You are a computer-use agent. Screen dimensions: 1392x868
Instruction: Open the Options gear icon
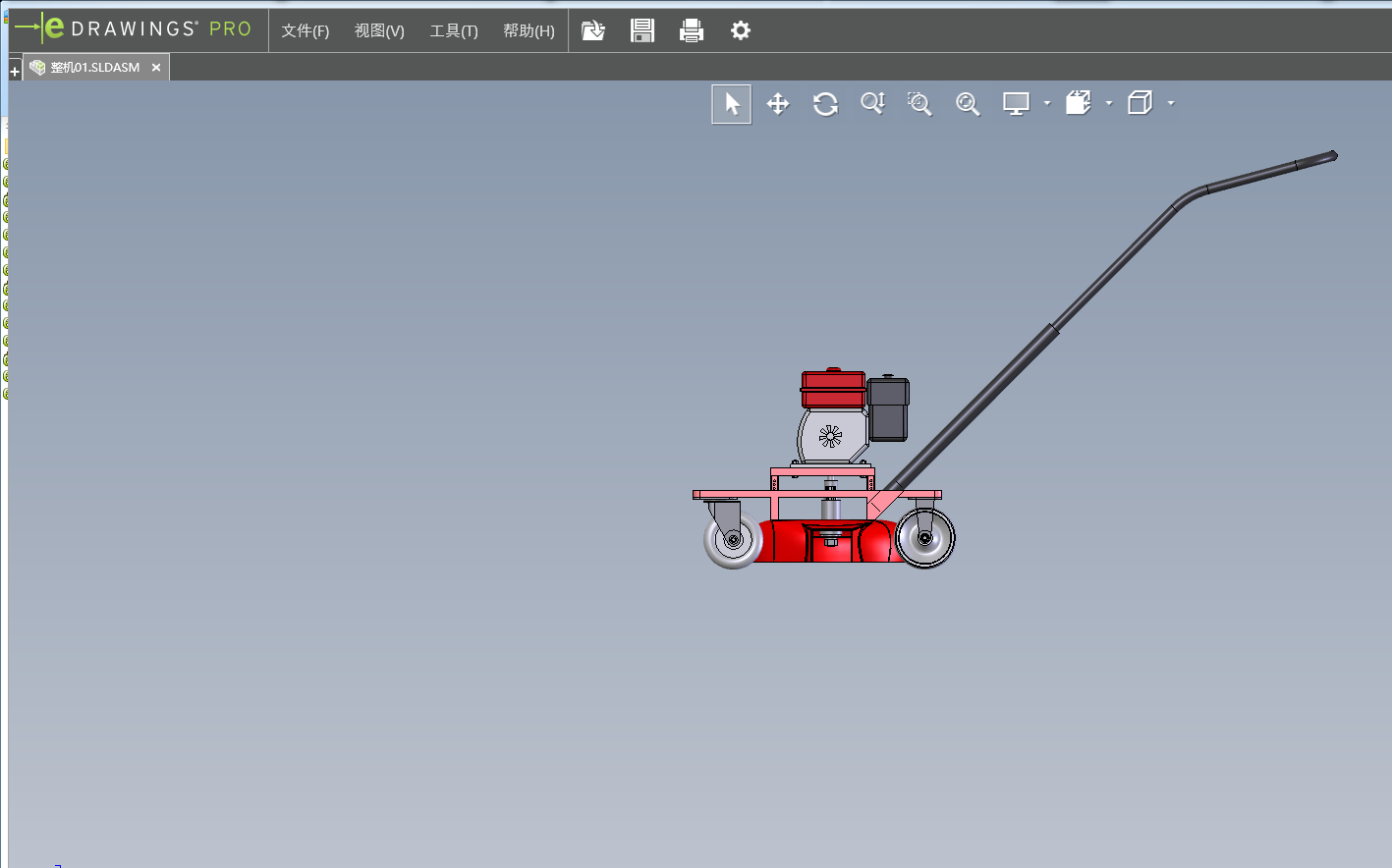click(741, 30)
